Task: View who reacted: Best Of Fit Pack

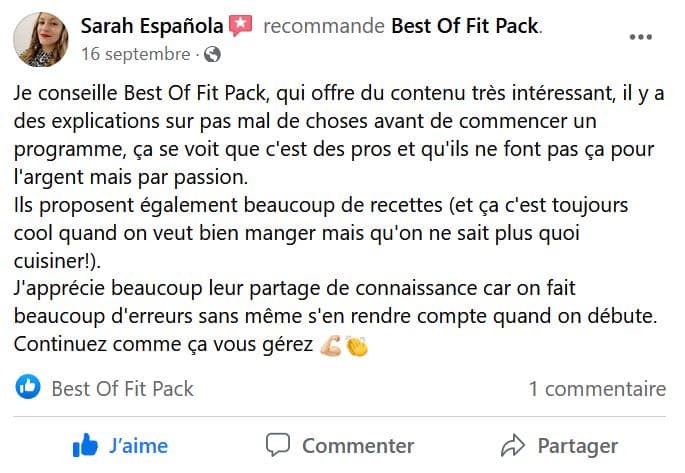Action: pyautogui.click(x=122, y=388)
